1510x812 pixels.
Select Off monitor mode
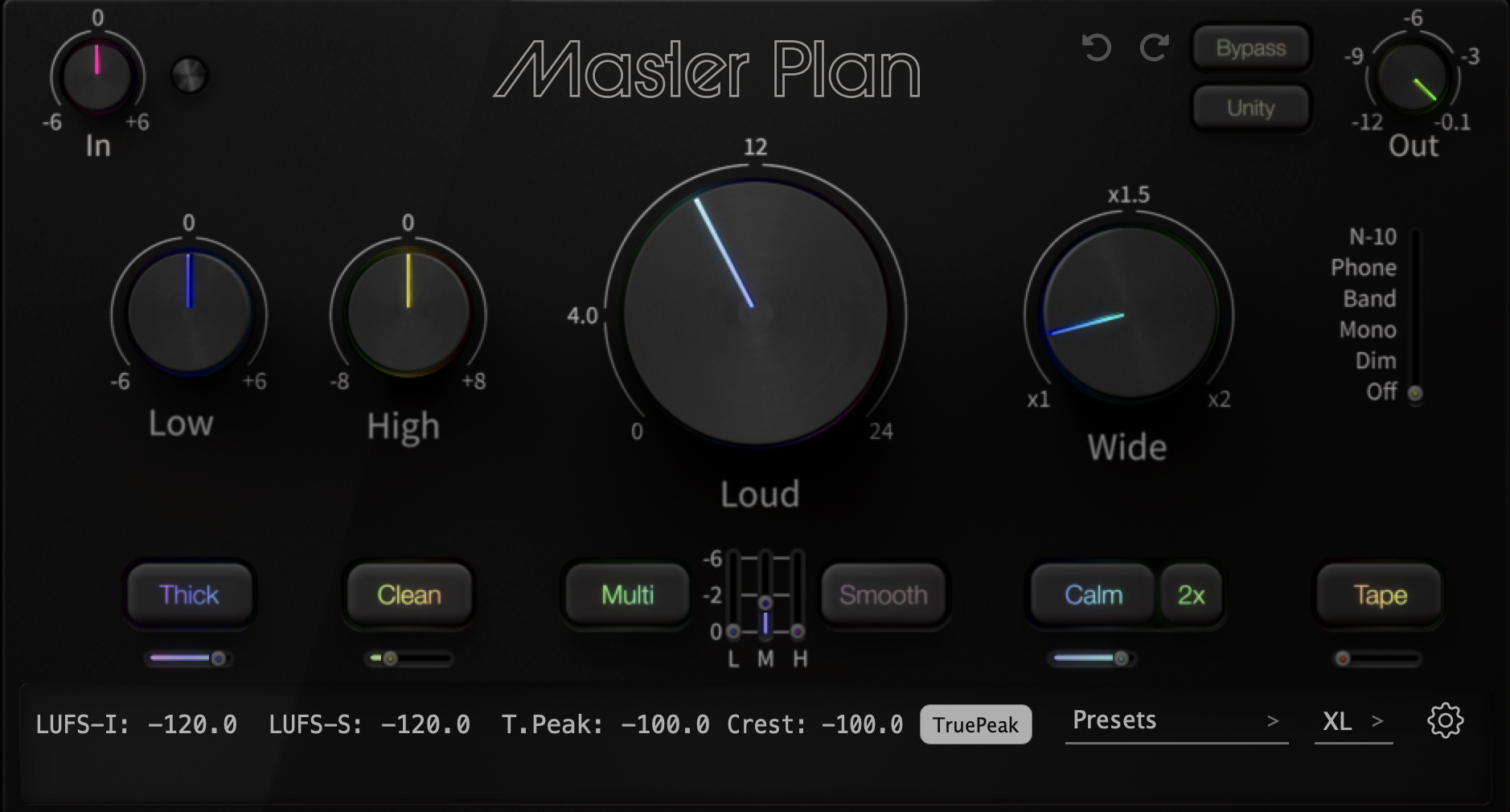(1381, 392)
